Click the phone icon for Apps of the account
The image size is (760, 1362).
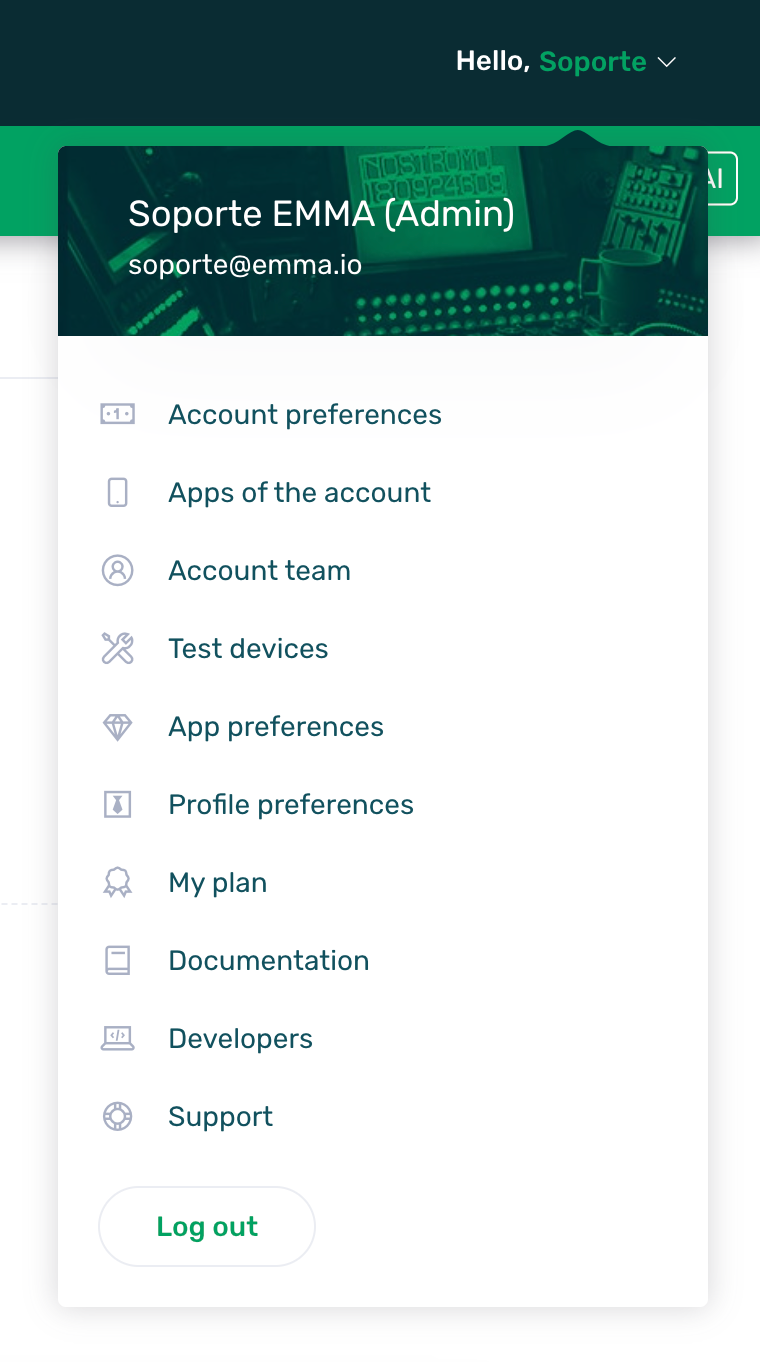[x=117, y=492]
